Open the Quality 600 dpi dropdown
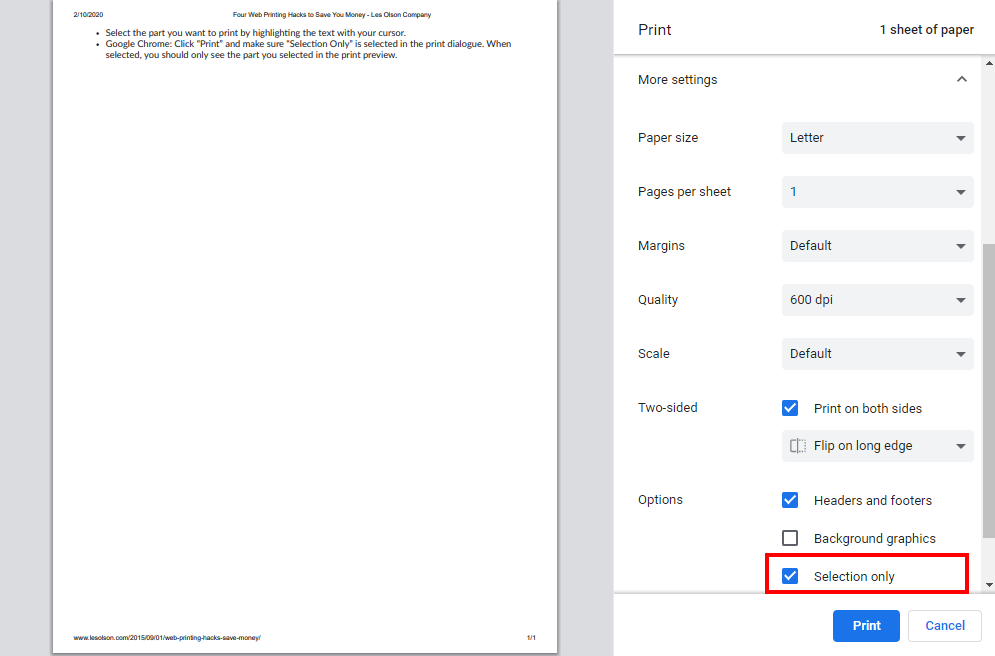Screen dimensions: 995x656 tap(878, 299)
